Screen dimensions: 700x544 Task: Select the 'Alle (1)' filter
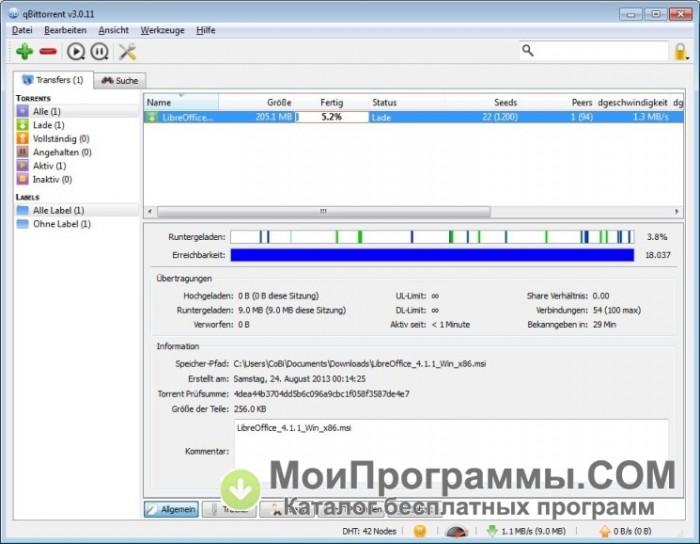(46, 111)
